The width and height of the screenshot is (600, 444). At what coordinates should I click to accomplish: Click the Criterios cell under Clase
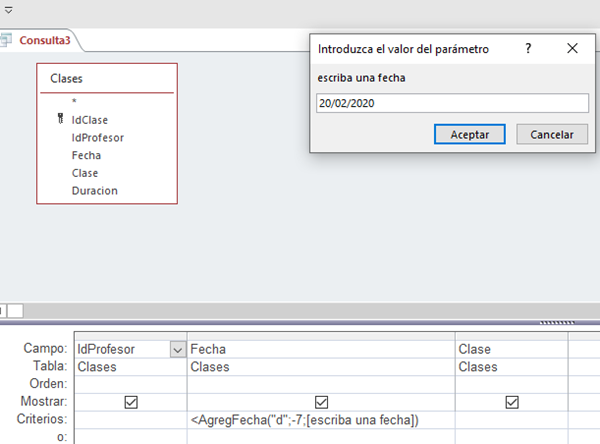512,420
